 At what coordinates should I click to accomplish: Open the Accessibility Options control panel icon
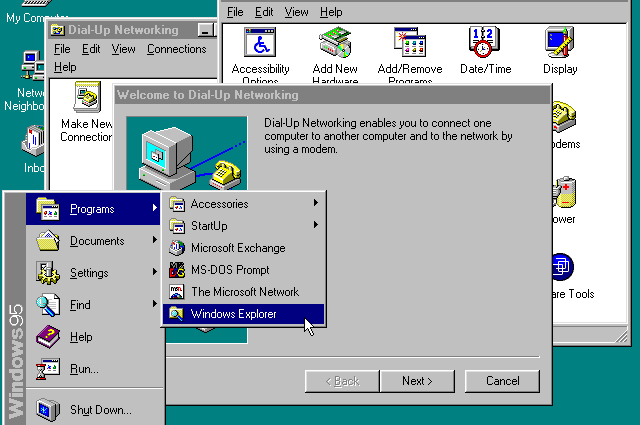point(260,43)
